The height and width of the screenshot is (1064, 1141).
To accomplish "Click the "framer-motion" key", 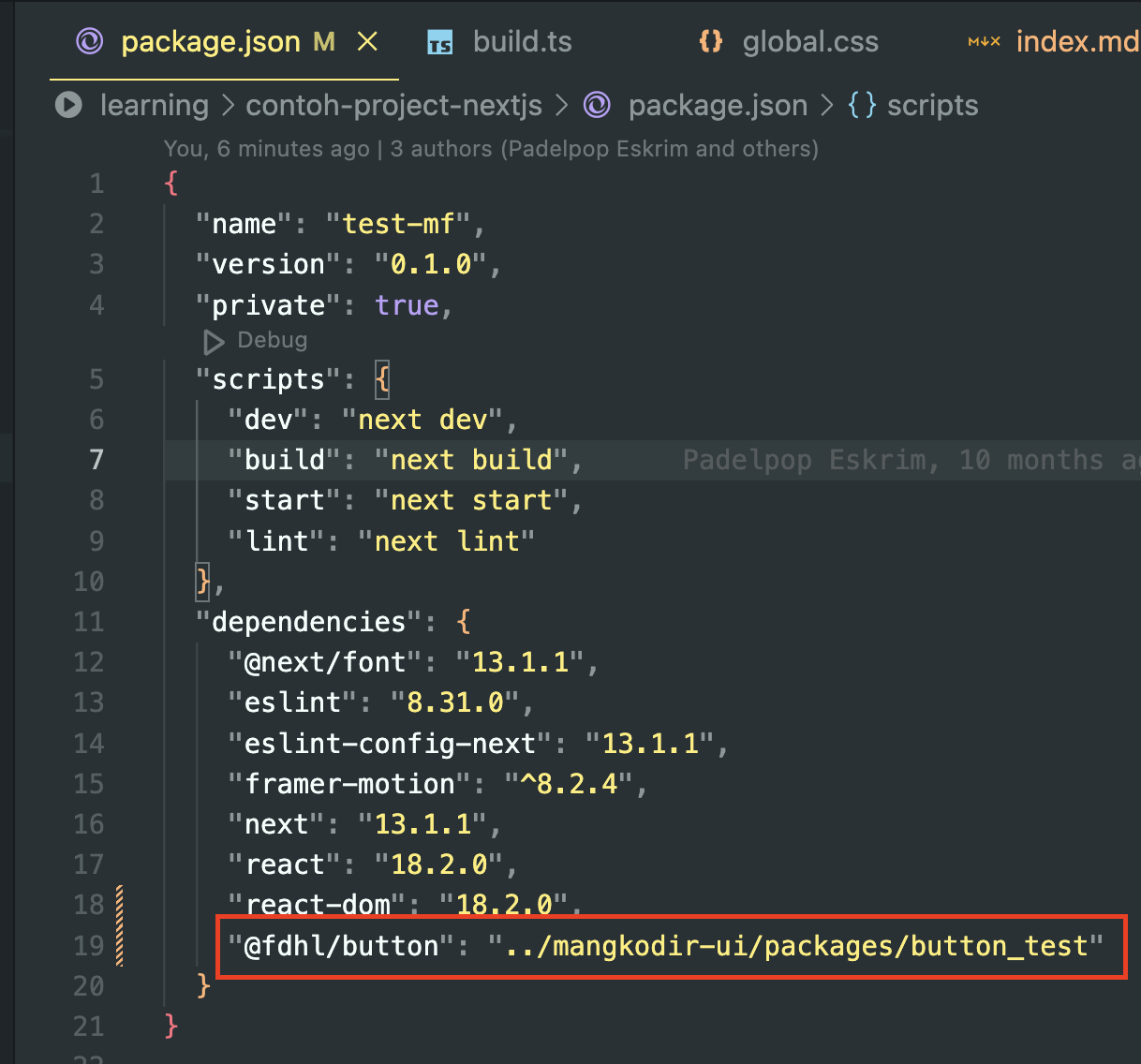I will [348, 784].
